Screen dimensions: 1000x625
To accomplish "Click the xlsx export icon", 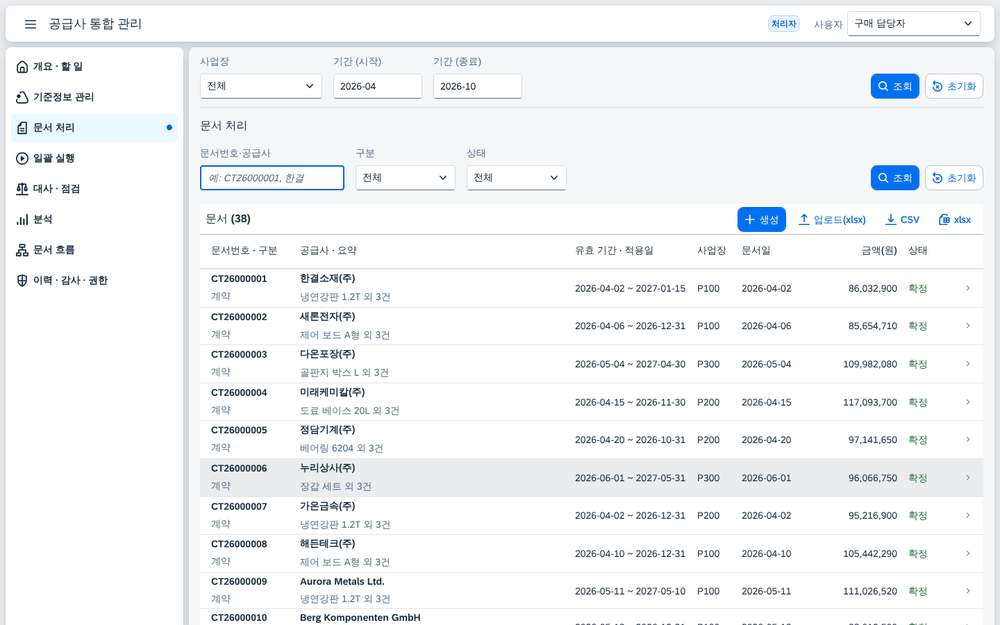I will pyautogui.click(x=944, y=219).
